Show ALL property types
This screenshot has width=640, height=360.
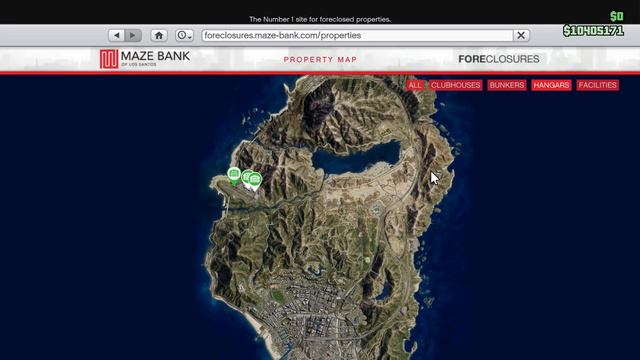(x=415, y=85)
